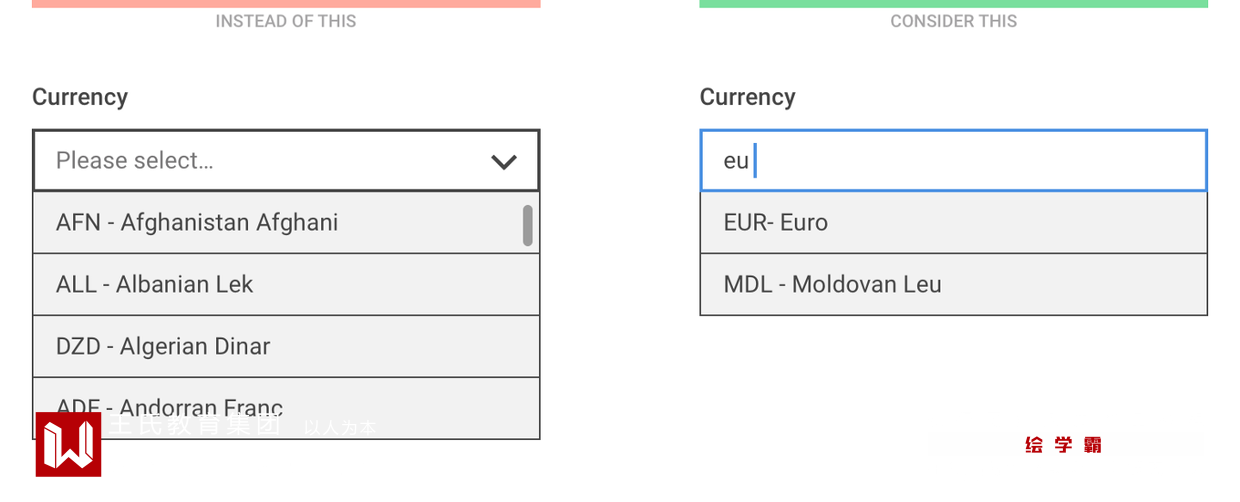Viewport: 1240px width, 502px height.
Task: Click the green bar above "CONSIDER THIS"
Action: point(953,3)
